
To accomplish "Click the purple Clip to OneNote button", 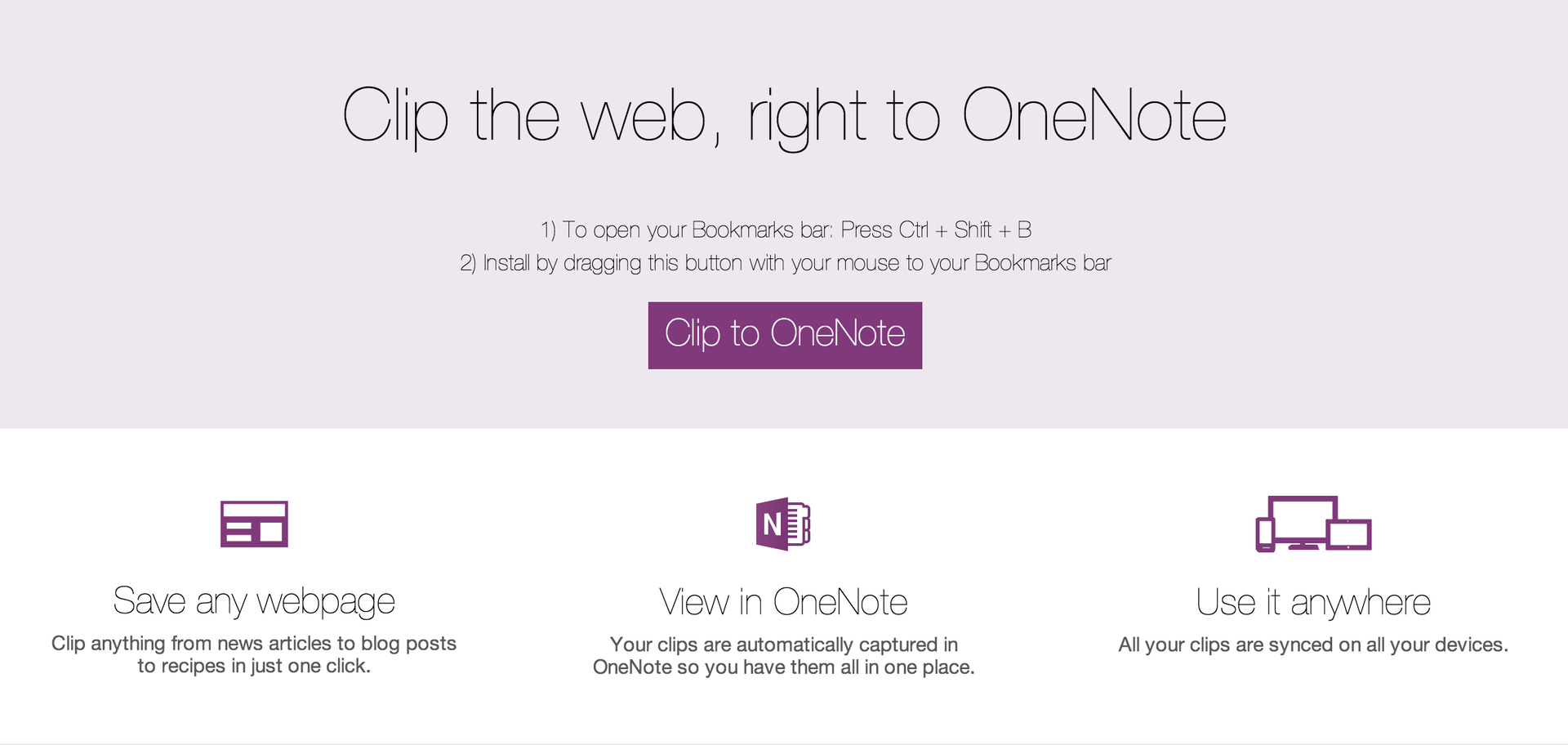I will pos(785,336).
